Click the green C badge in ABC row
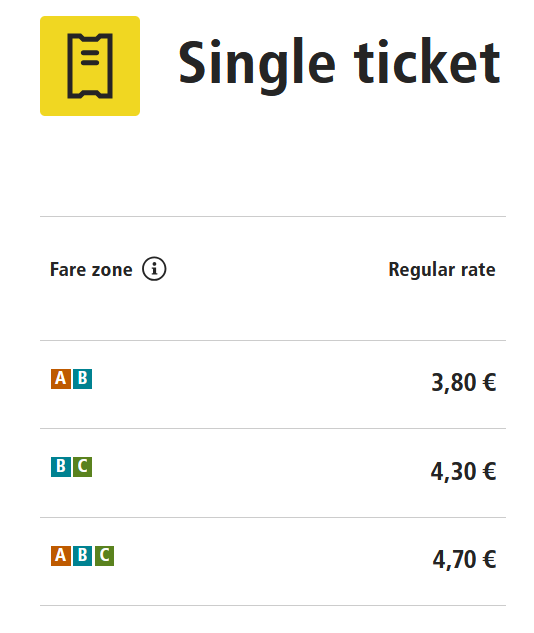534x633 pixels. click(x=105, y=555)
